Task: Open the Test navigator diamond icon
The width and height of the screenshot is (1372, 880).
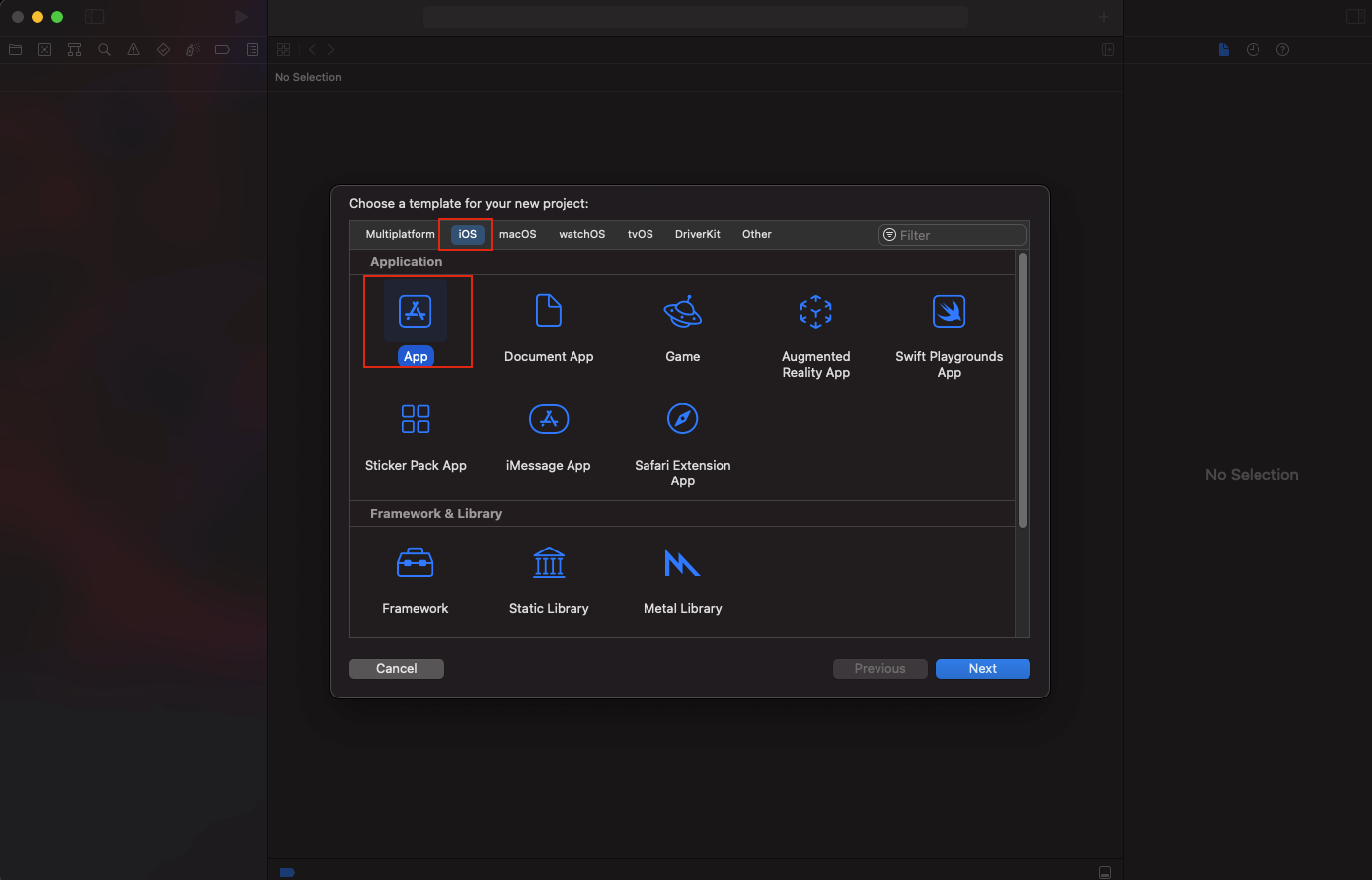Action: click(x=163, y=49)
